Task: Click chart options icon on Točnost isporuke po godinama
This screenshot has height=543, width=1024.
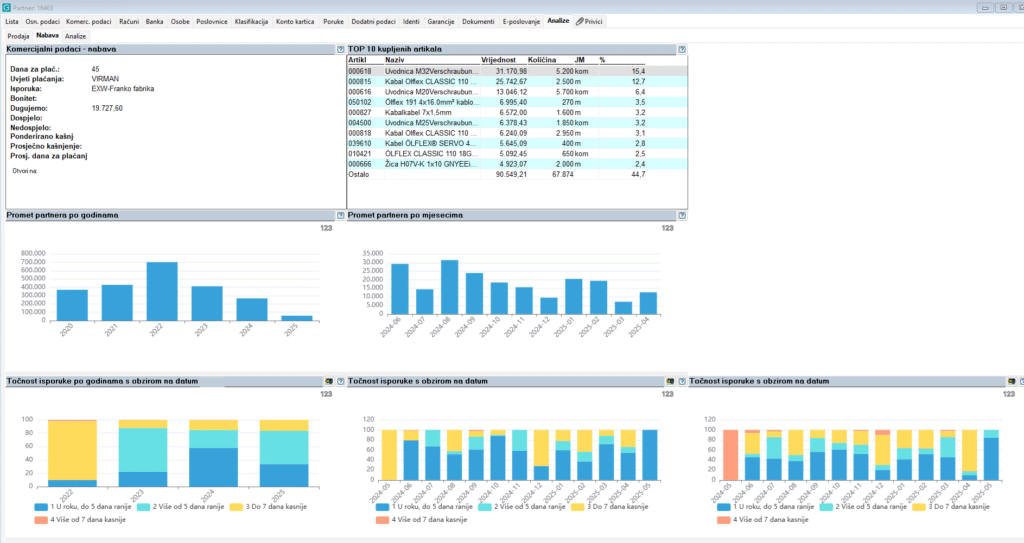Action: pyautogui.click(x=329, y=381)
